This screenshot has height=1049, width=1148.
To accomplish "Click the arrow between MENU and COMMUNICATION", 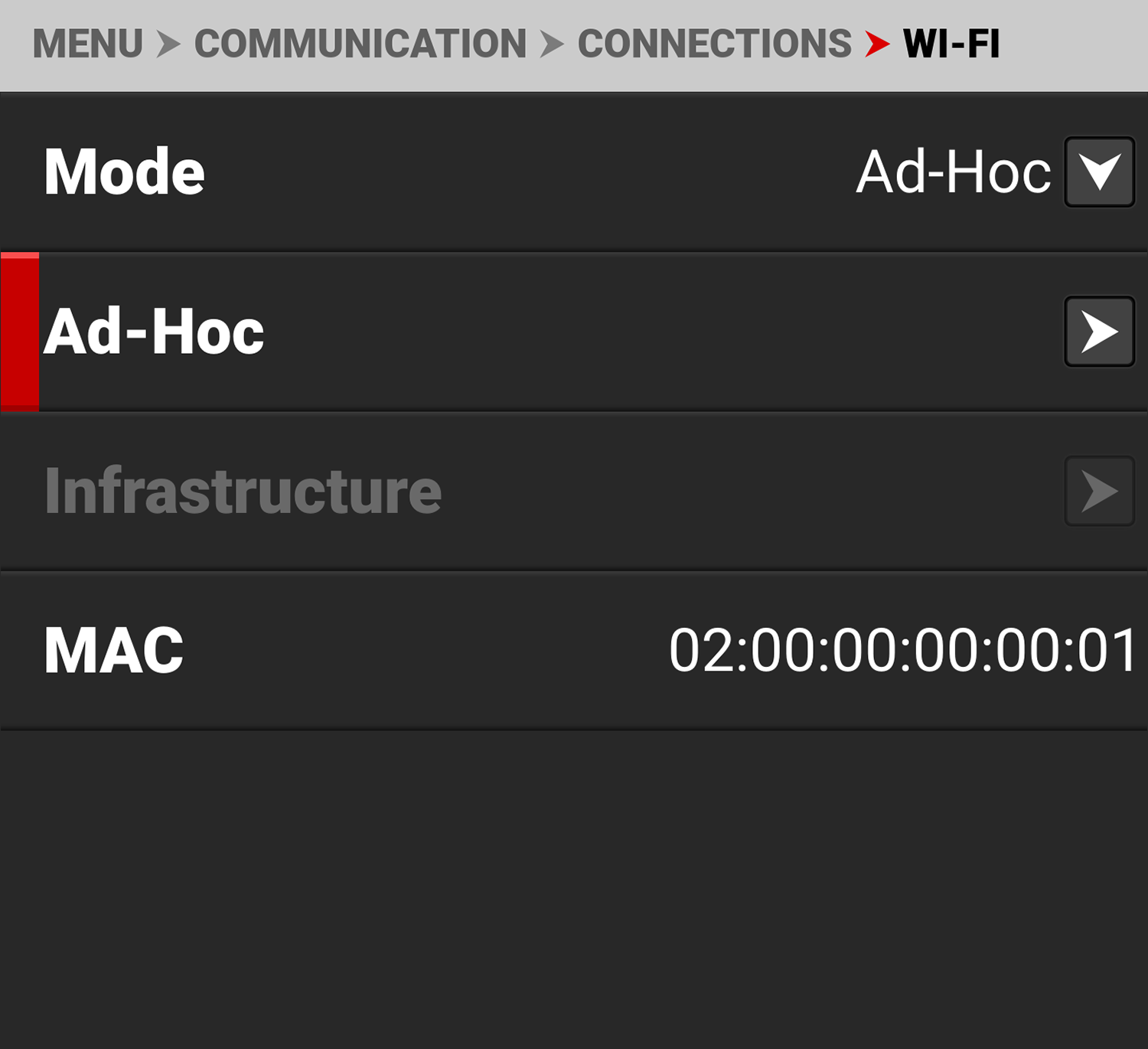I will click(169, 44).
